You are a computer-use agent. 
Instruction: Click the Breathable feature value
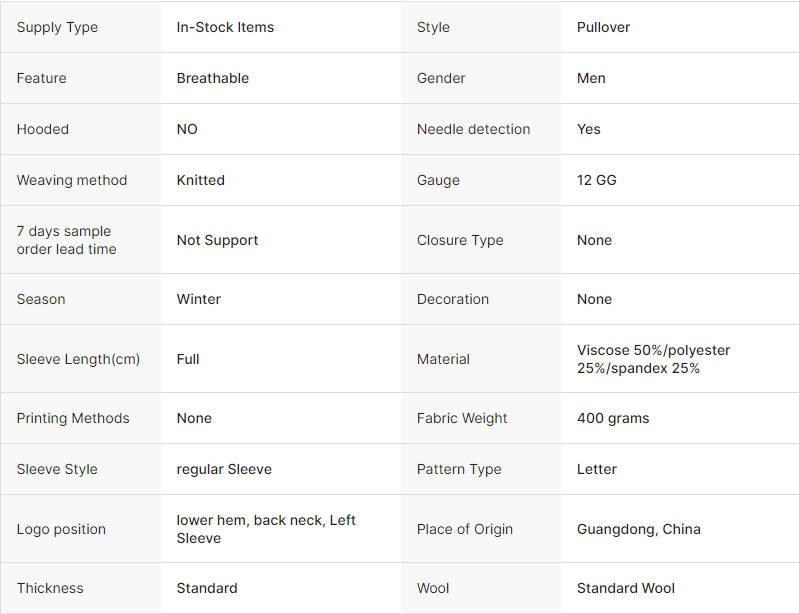click(212, 78)
